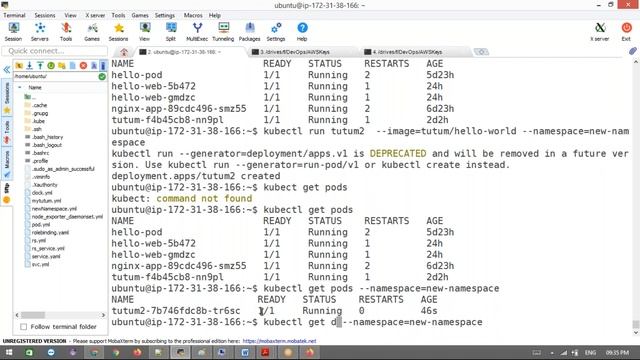This screenshot has width=640, height=360.
Task: Open the Macros menu
Action: click(x=193, y=15)
